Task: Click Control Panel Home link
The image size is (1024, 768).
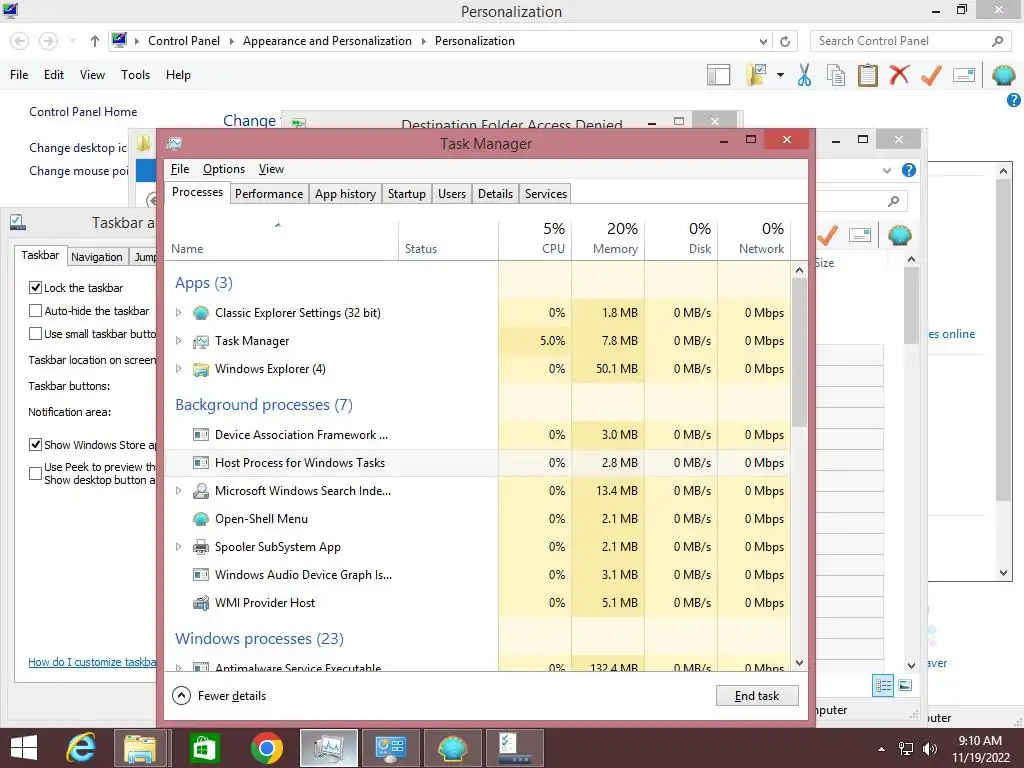Action: 83,112
